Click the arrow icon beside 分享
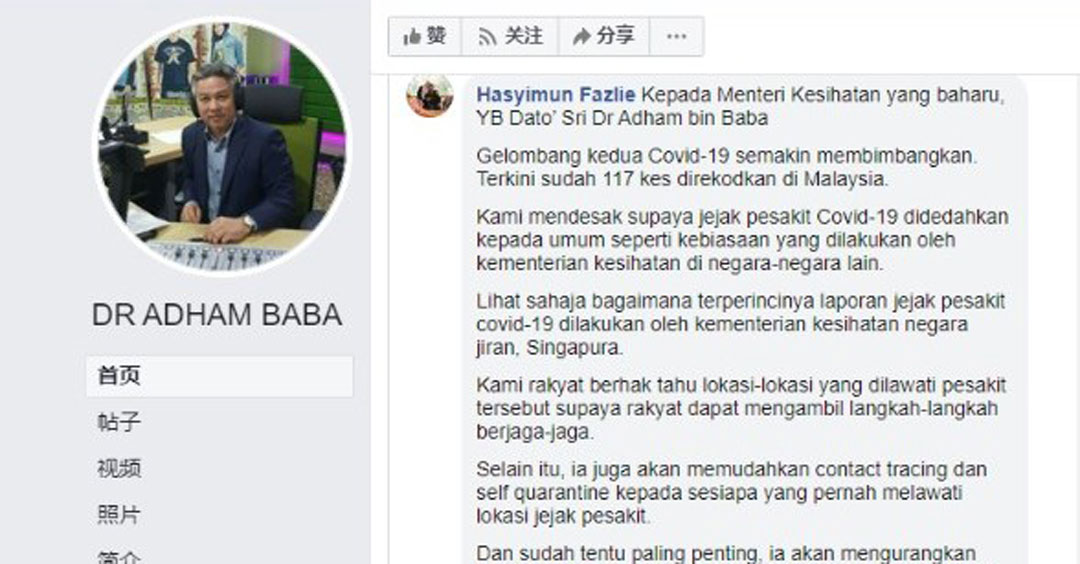This screenshot has width=1080, height=564. pos(582,36)
